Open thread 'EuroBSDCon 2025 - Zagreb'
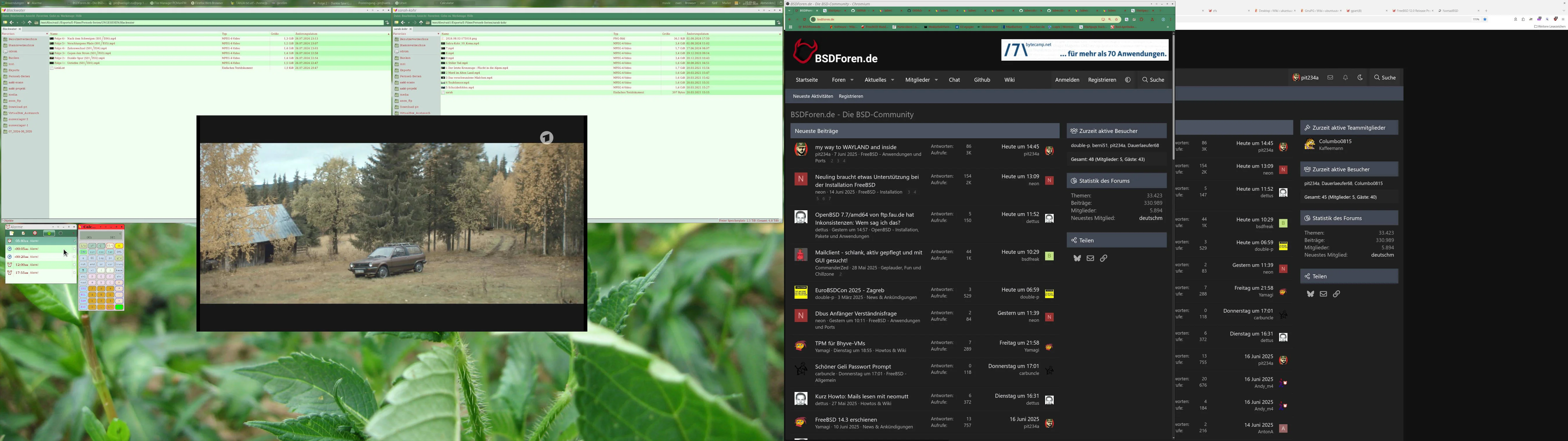1568x441 pixels. (x=849, y=290)
